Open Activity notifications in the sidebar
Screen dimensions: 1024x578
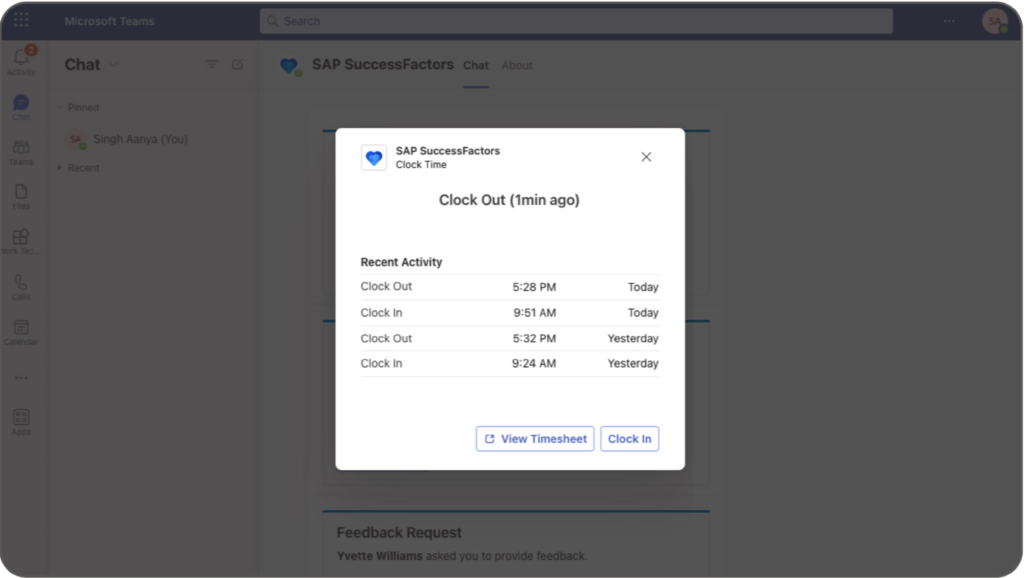[21, 60]
